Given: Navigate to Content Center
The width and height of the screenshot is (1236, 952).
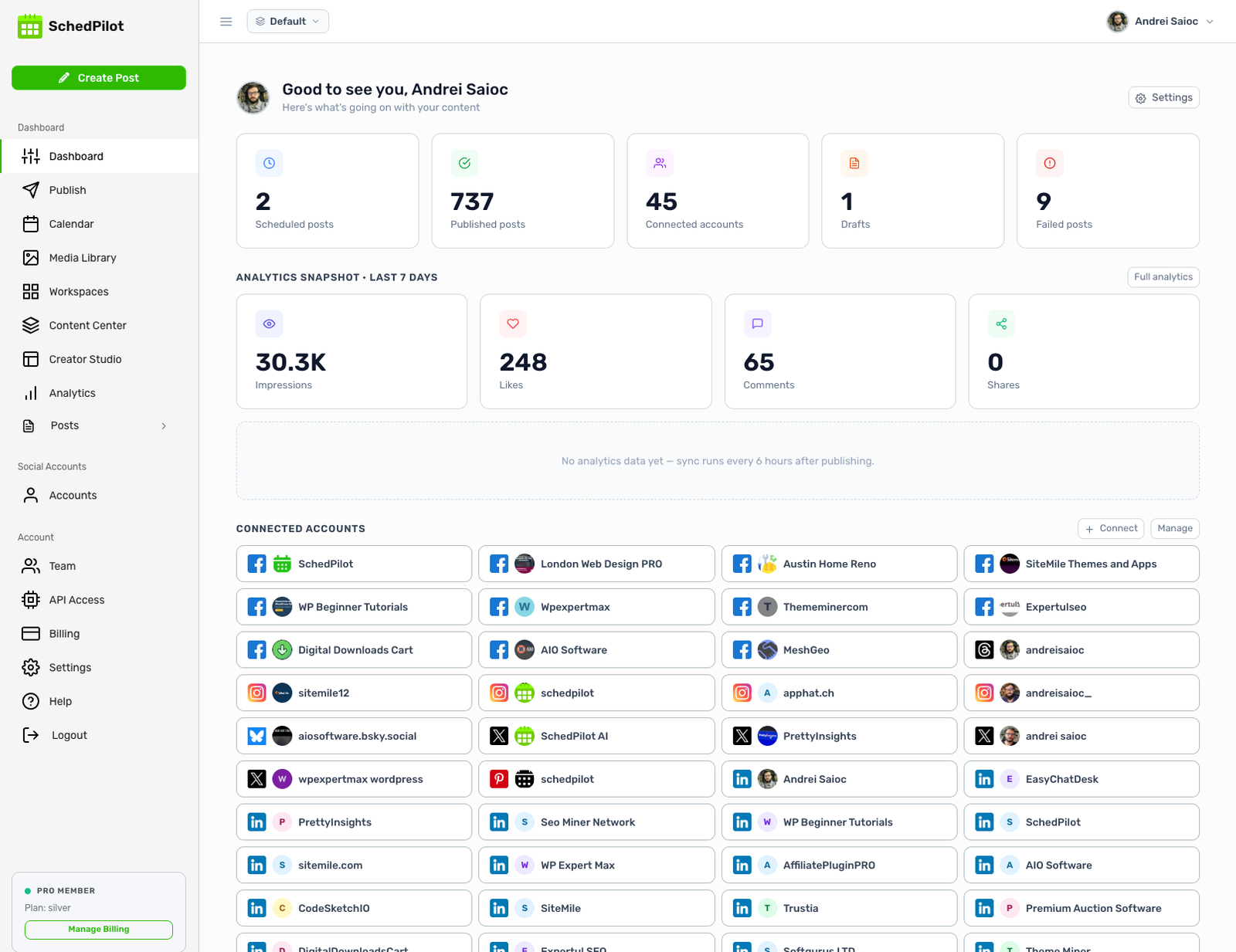Looking at the screenshot, I should pyautogui.click(x=99, y=325).
